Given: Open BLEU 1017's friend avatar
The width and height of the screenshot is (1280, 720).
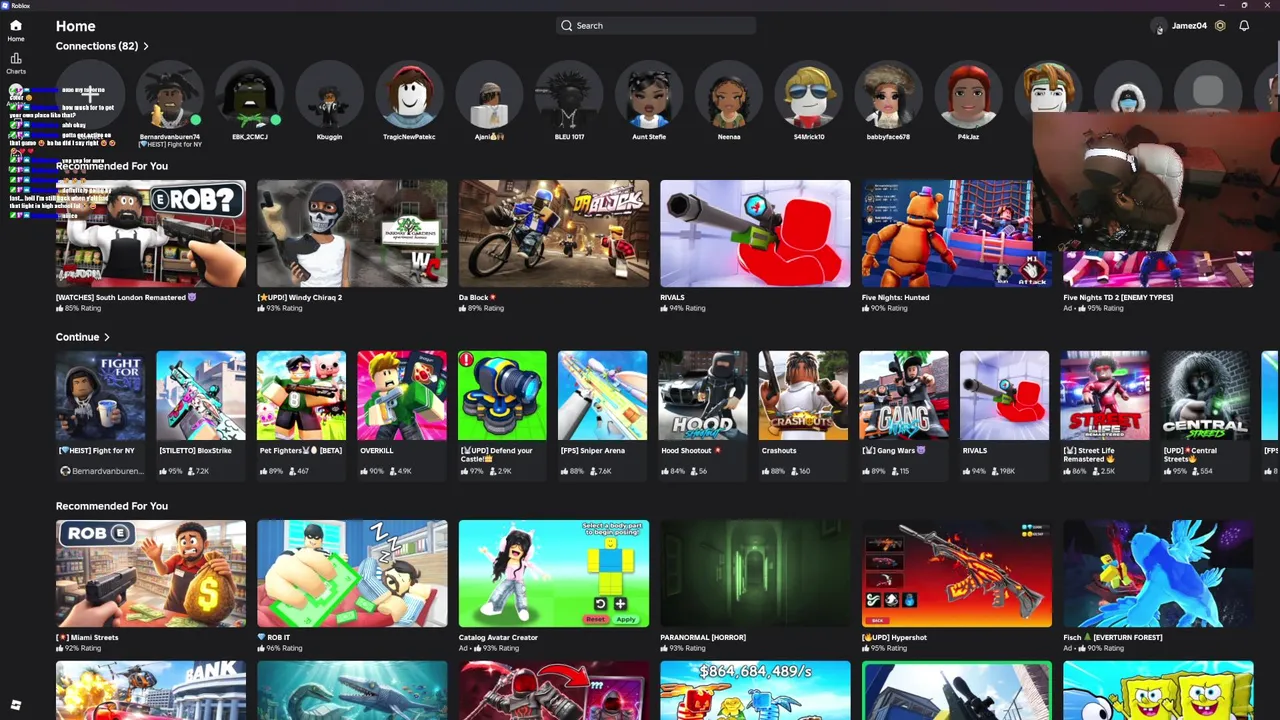Looking at the screenshot, I should [569, 95].
